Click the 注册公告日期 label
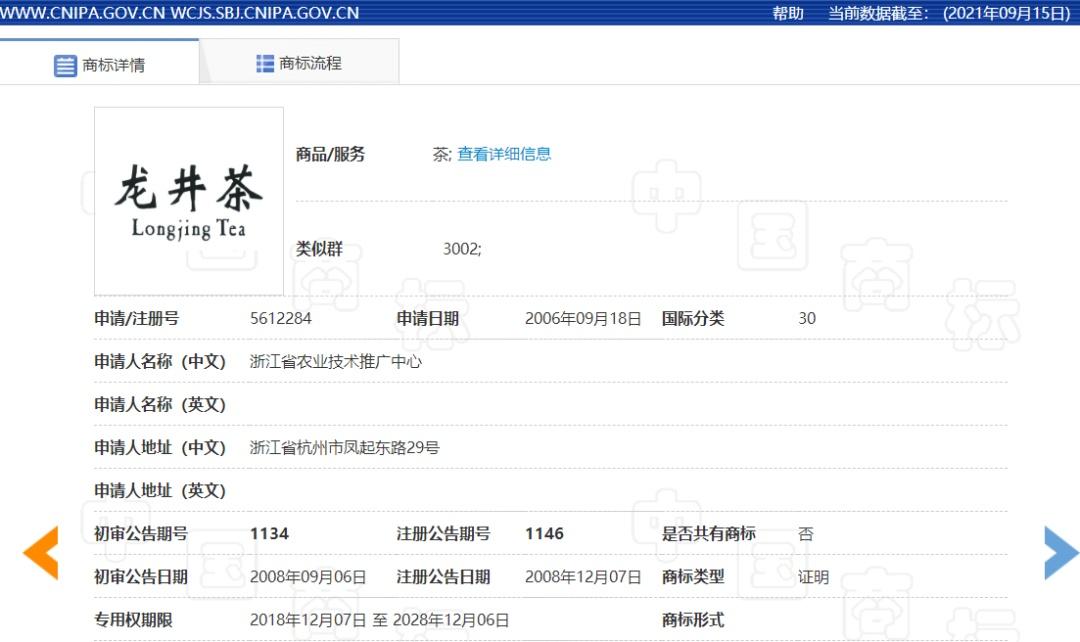 [444, 577]
